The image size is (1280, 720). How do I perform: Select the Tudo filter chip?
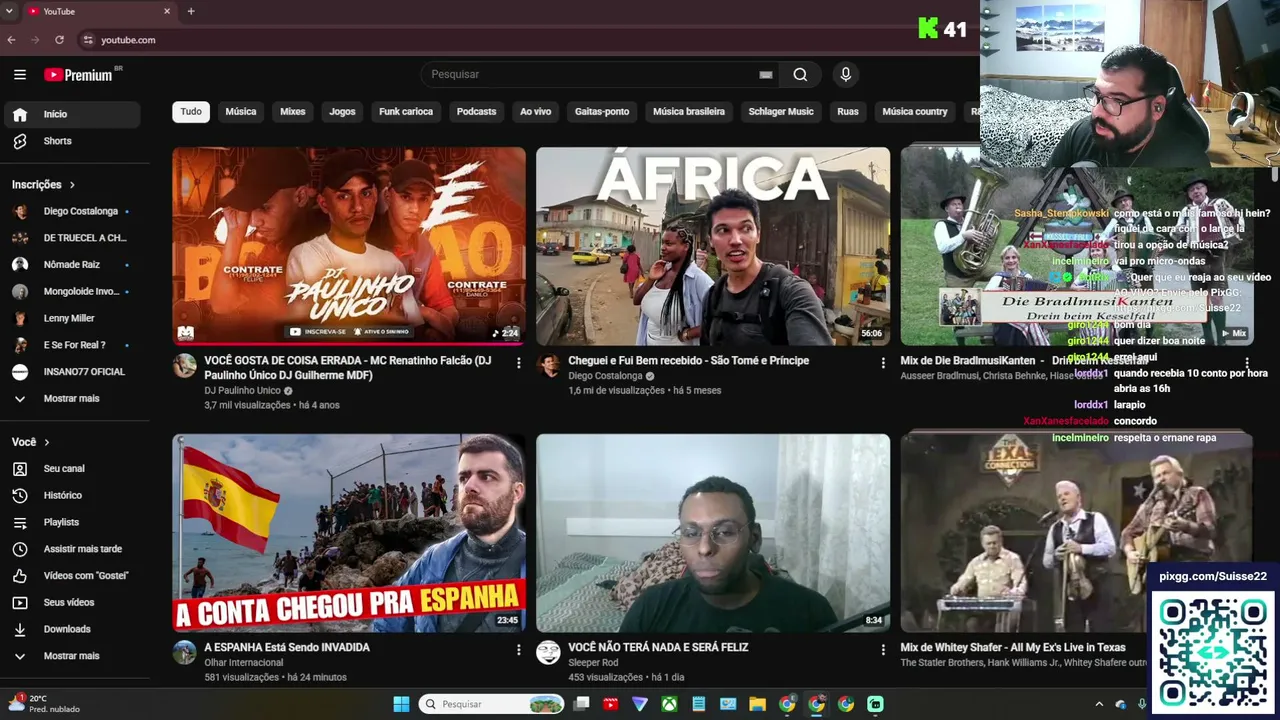coord(191,112)
